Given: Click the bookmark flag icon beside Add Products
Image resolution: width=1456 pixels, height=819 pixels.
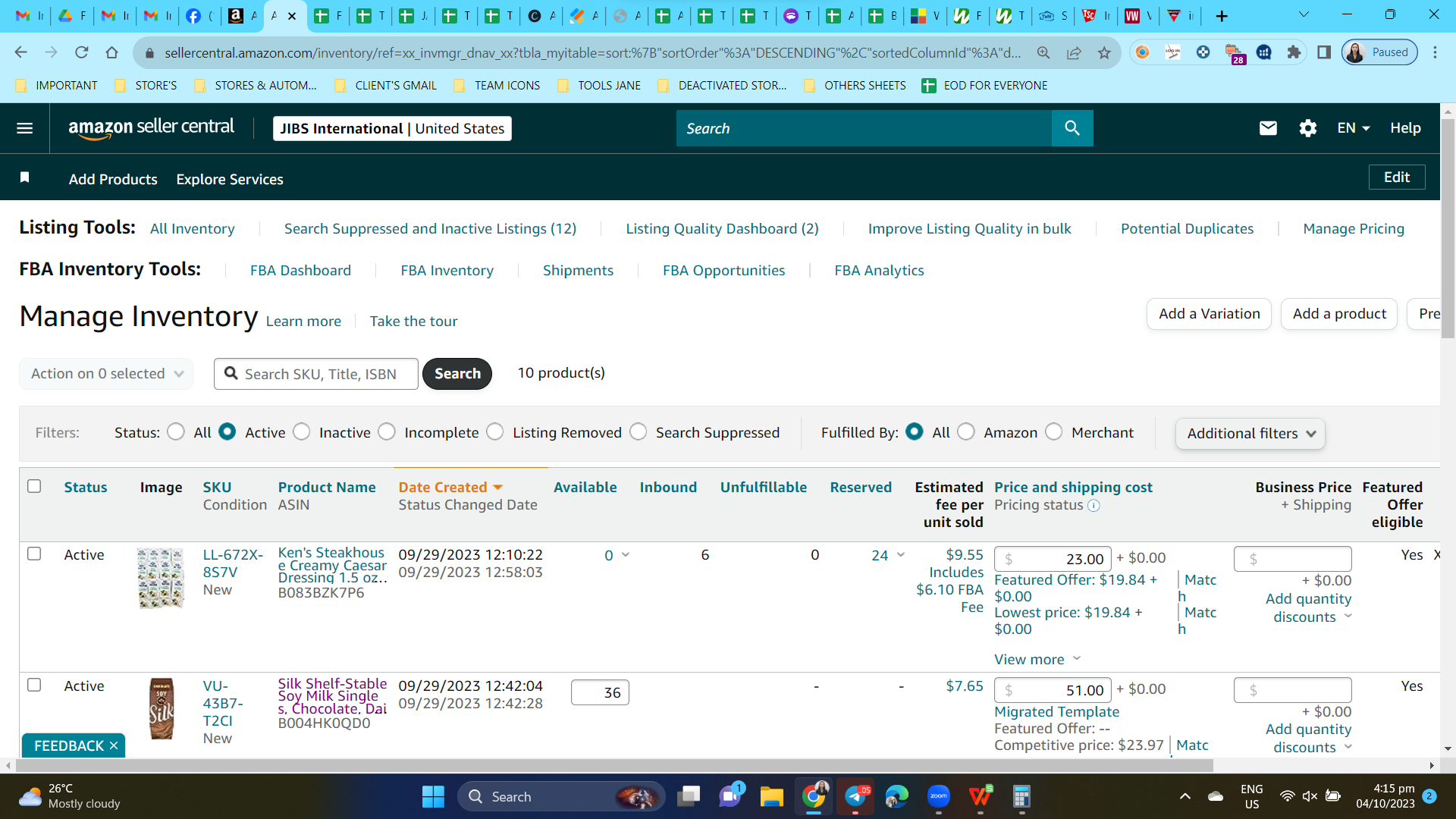Looking at the screenshot, I should click(24, 177).
